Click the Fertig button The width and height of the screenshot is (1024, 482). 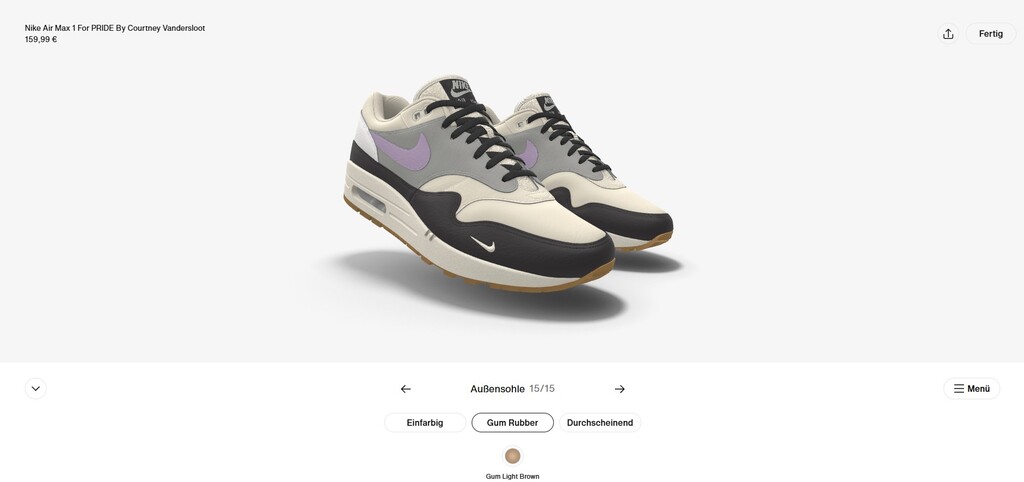coord(991,34)
